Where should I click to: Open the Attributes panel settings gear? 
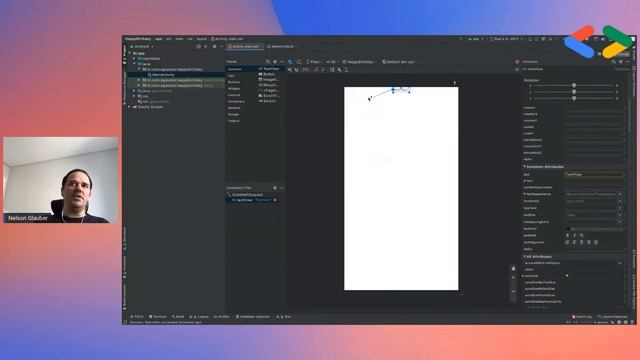point(621,62)
